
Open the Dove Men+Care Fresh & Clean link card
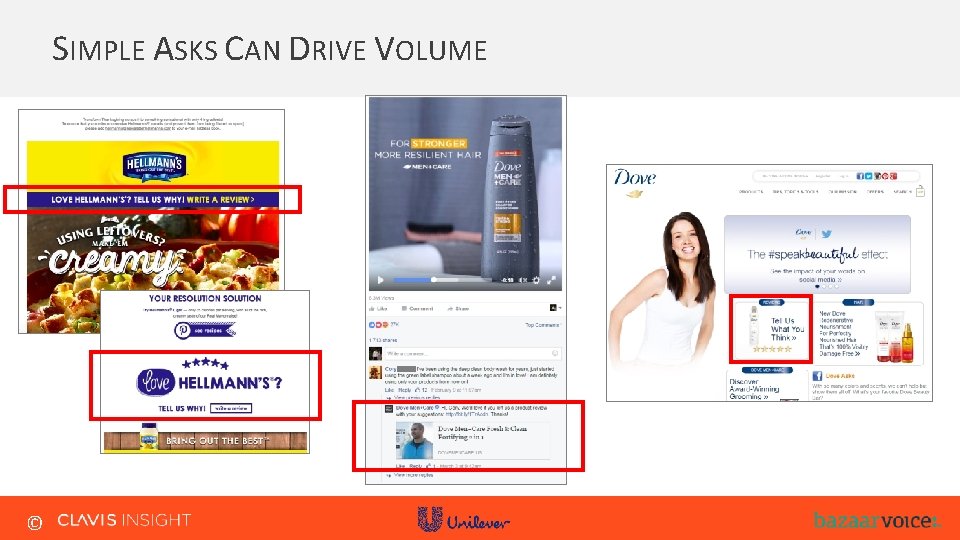point(473,440)
